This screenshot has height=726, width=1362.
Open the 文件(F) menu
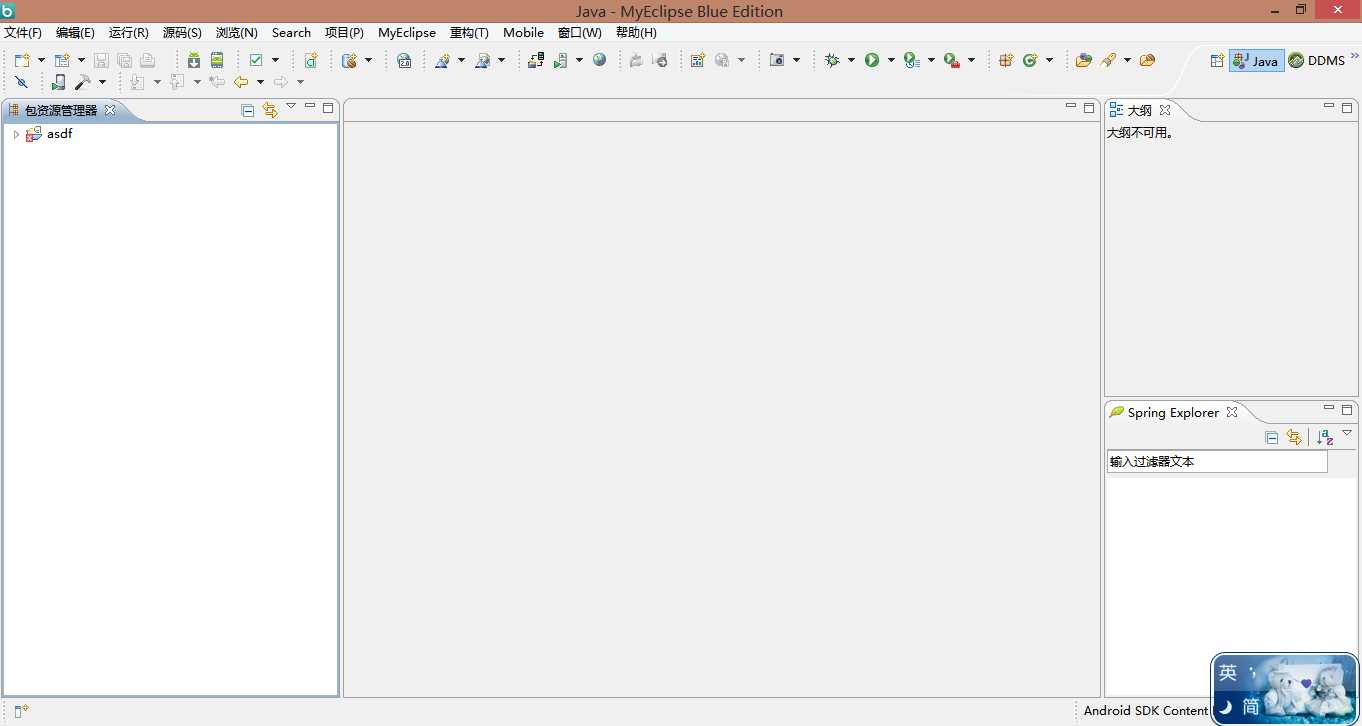[x=23, y=33]
